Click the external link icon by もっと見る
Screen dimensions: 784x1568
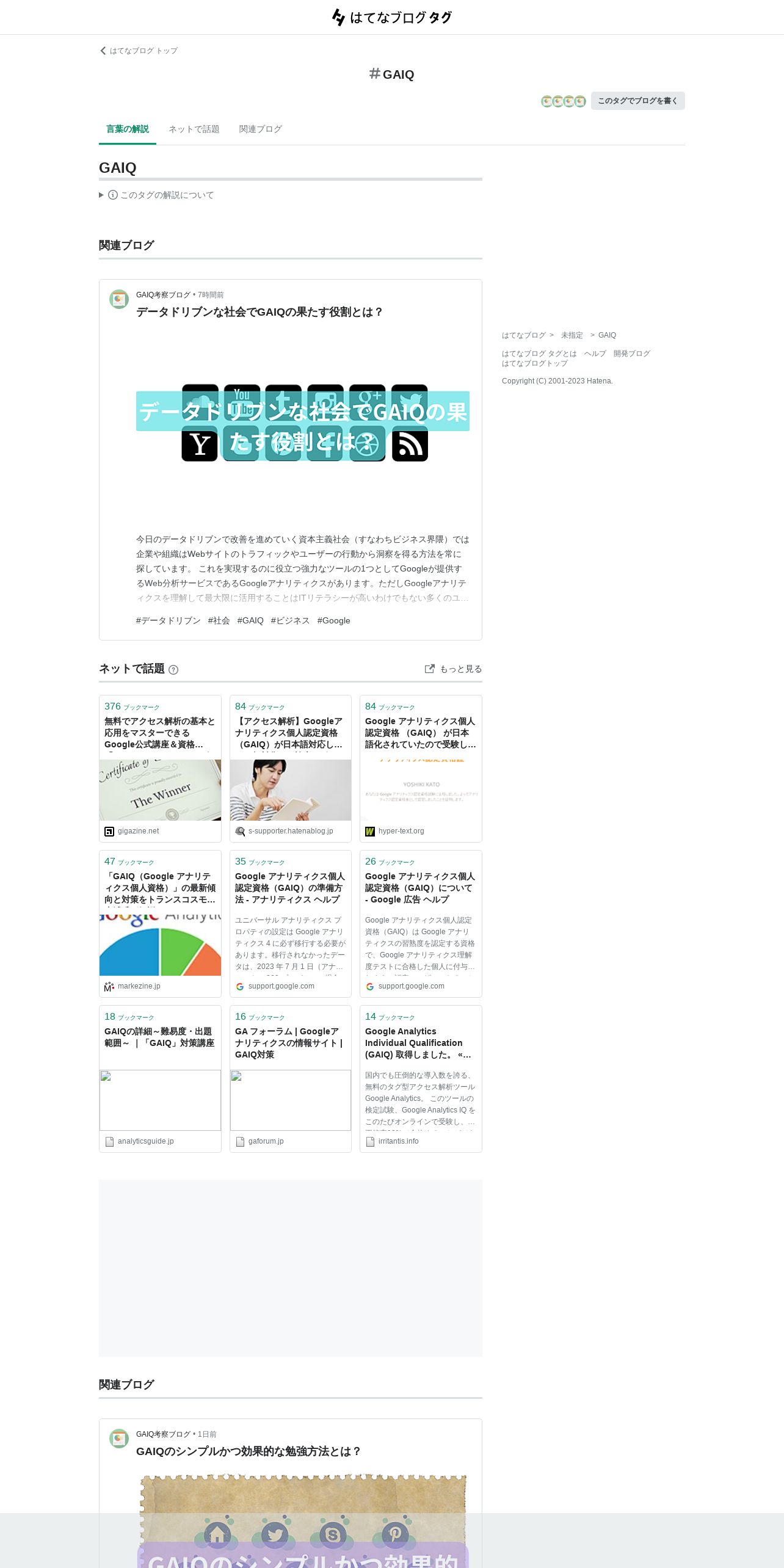point(430,669)
